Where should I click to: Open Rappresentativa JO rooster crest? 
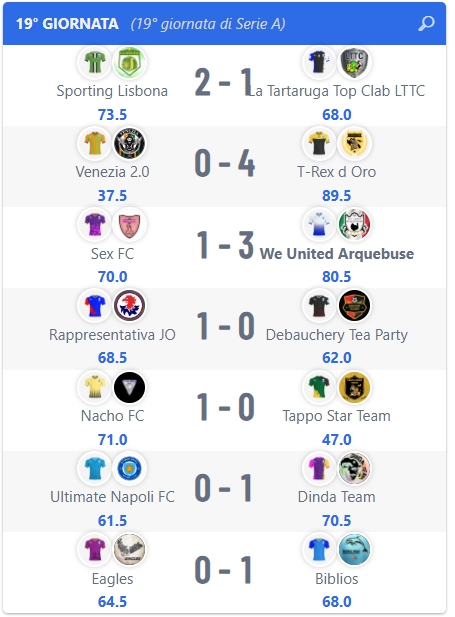point(129,305)
